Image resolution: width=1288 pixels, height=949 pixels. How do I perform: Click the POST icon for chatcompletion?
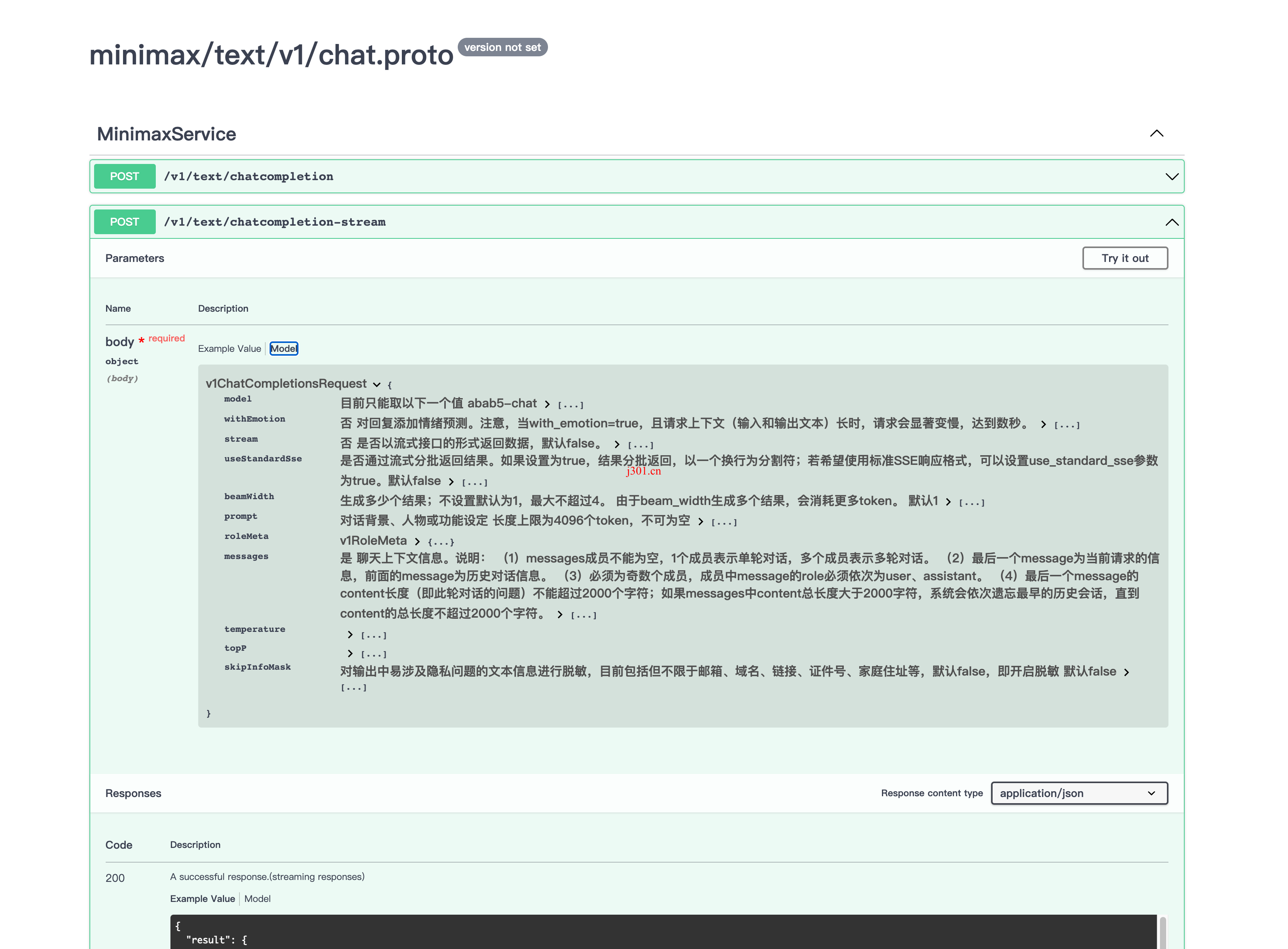[x=125, y=176]
